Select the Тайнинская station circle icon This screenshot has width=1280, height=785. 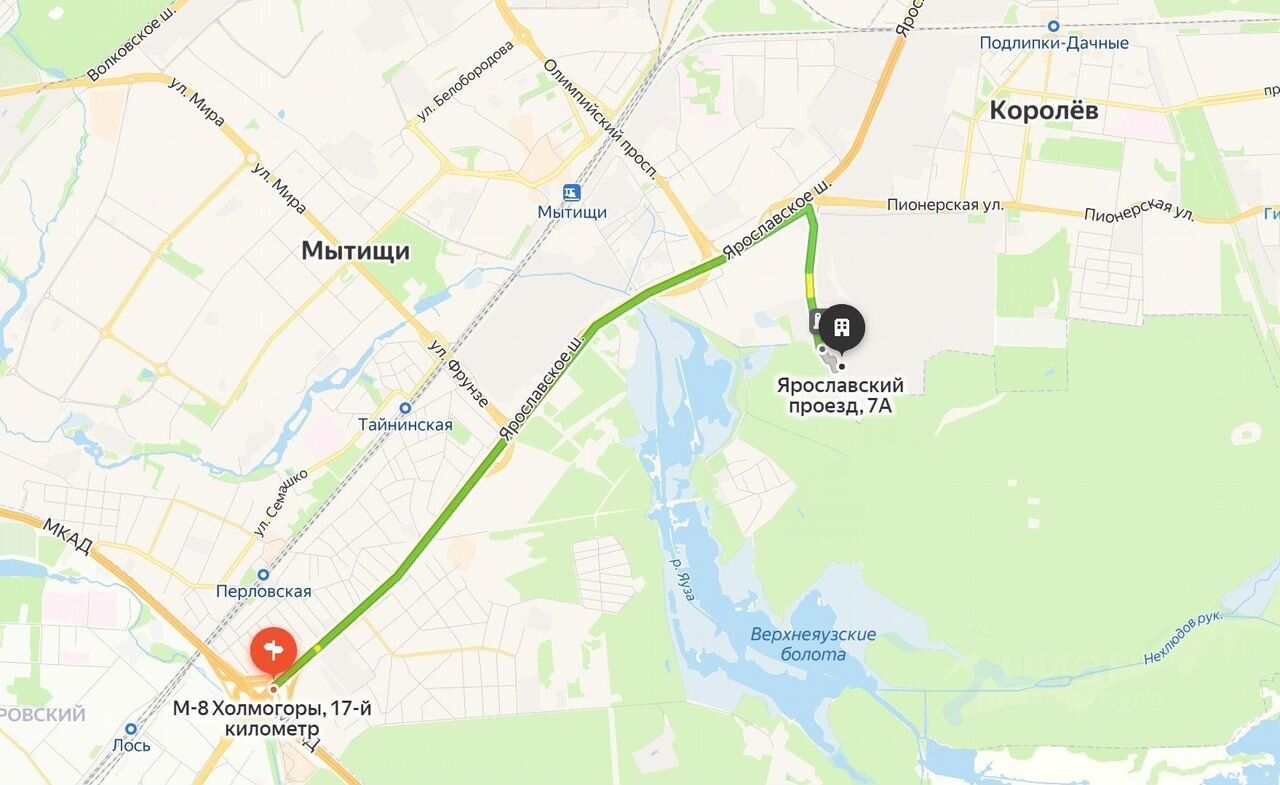(x=405, y=408)
